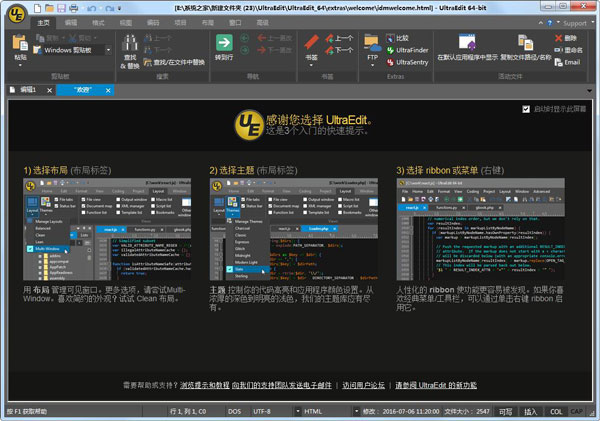
Task: Open the visit user forum link (访问用户论坛)
Action: click(x=363, y=385)
